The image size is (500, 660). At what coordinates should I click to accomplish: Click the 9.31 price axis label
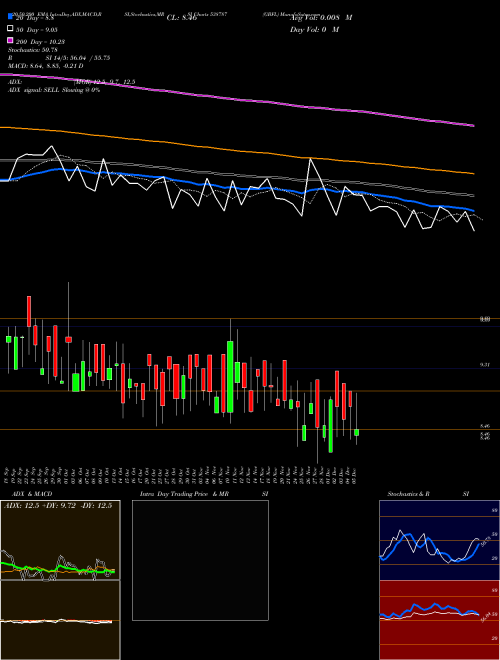coord(485,365)
